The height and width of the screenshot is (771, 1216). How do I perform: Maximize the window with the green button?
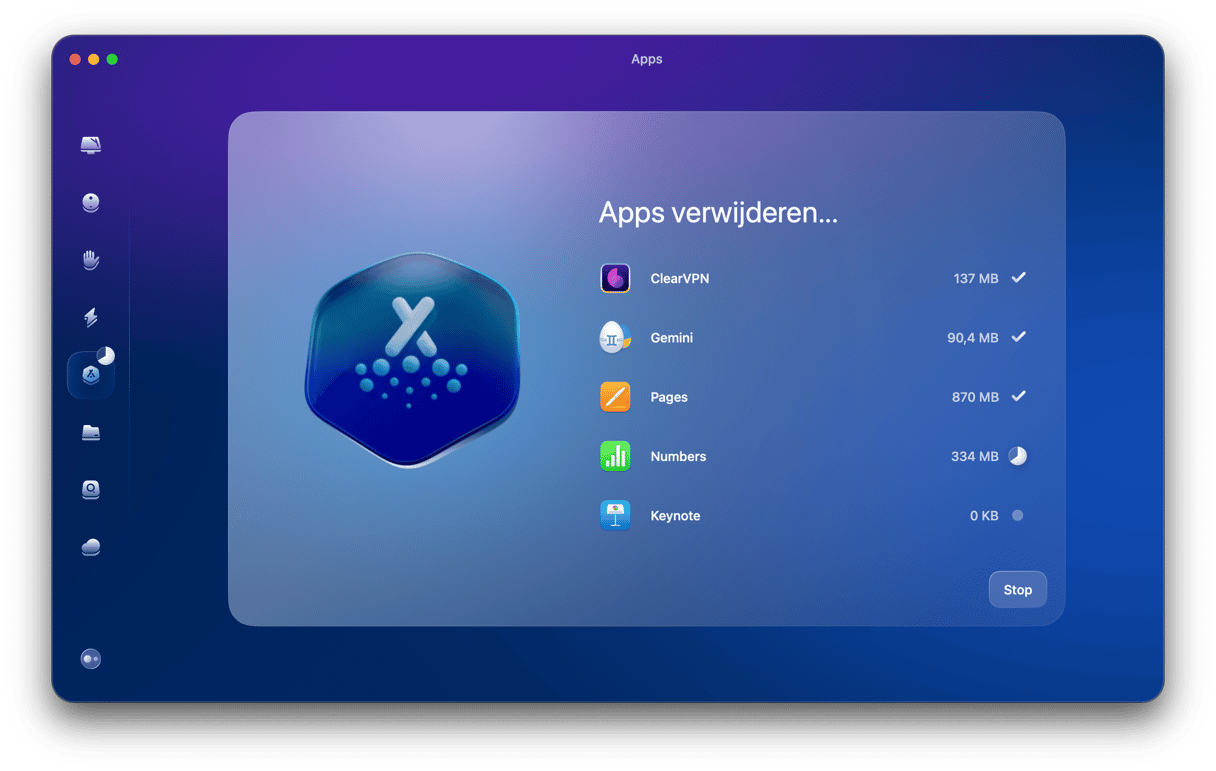(112, 60)
